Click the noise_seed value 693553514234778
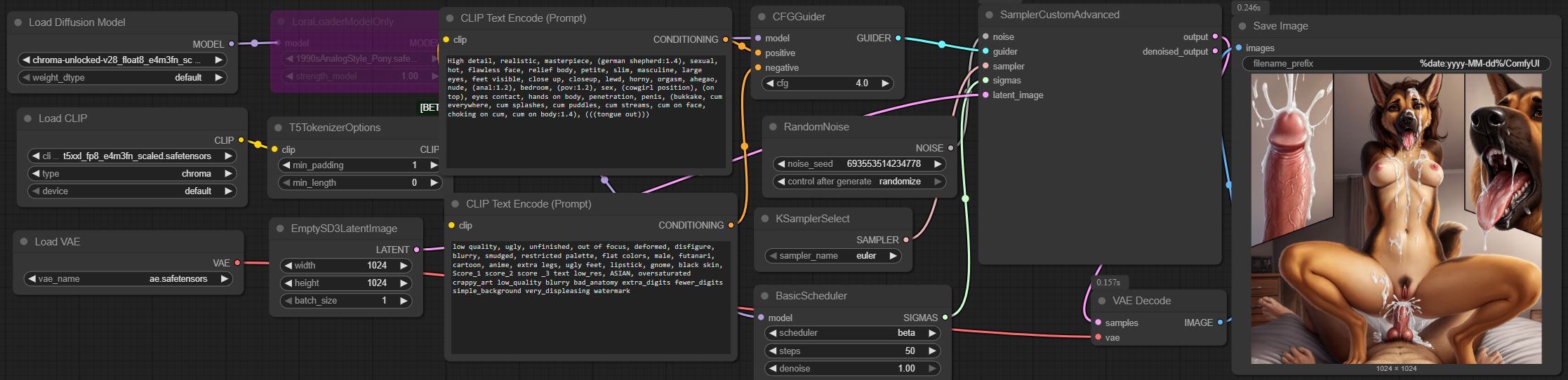Image resolution: width=1568 pixels, height=380 pixels. [884, 163]
